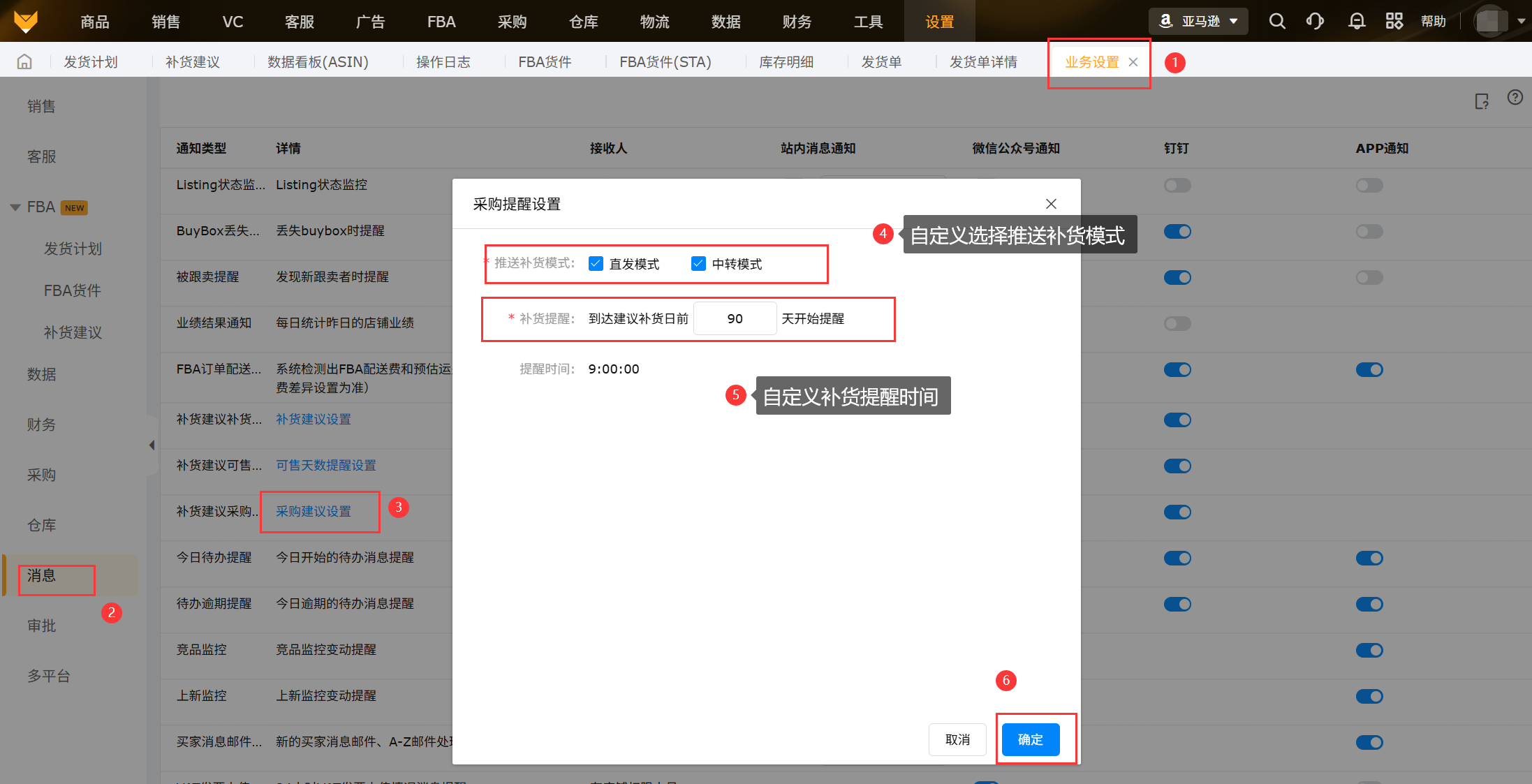The height and width of the screenshot is (784, 1532).
Task: Open the 亚马逊 platform dropdown
Action: (1198, 21)
